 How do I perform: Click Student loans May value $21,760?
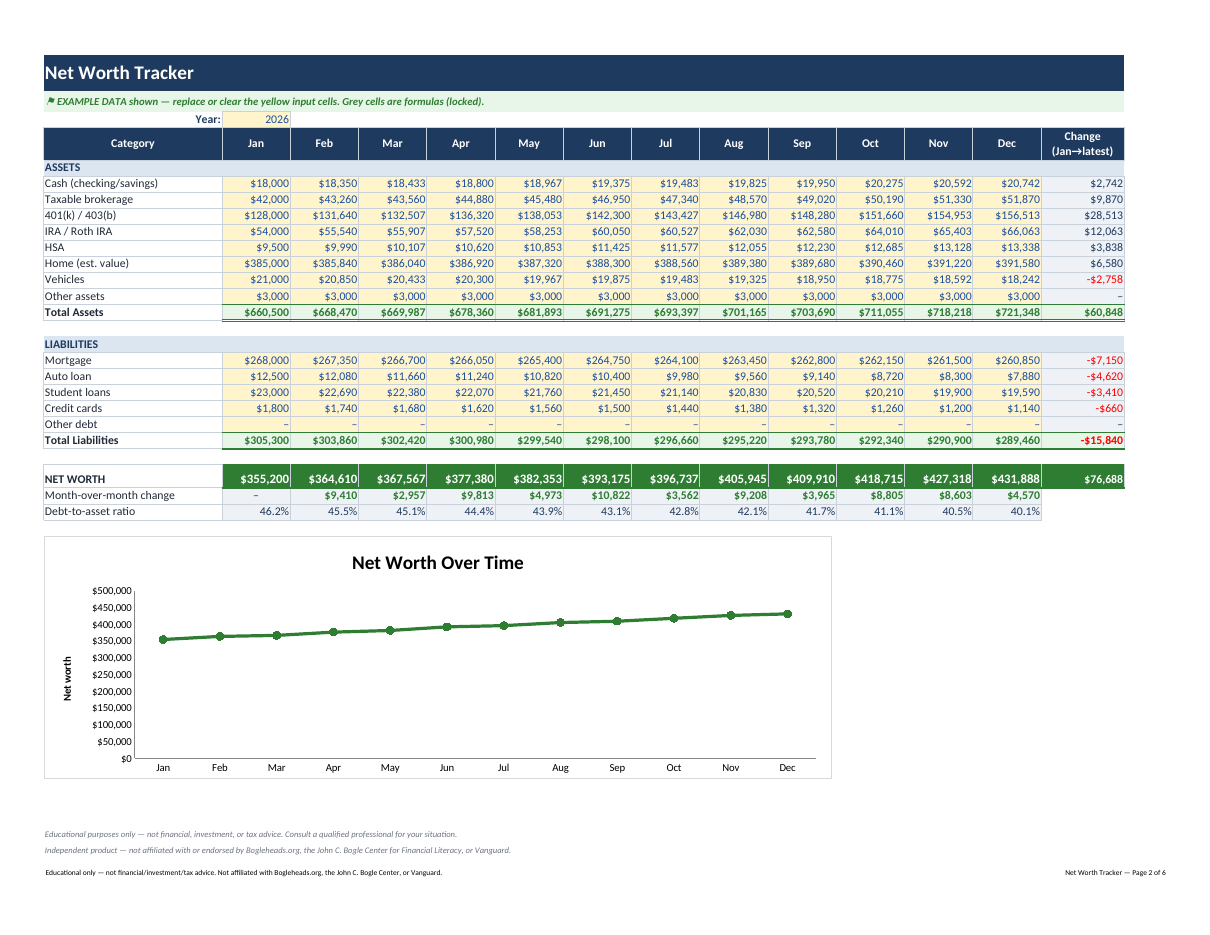click(x=529, y=392)
